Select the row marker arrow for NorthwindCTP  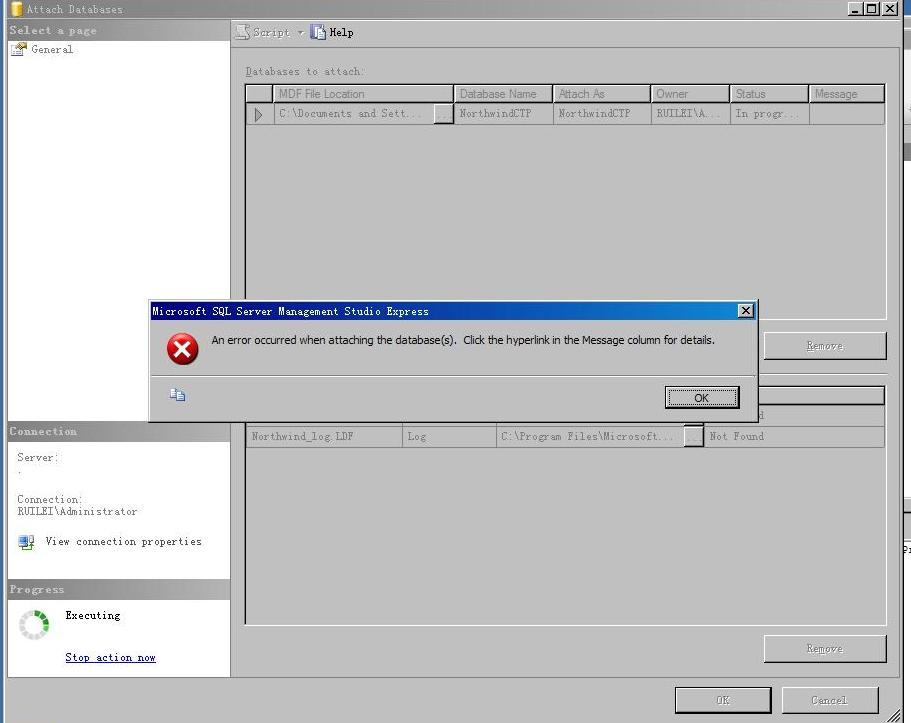click(259, 114)
